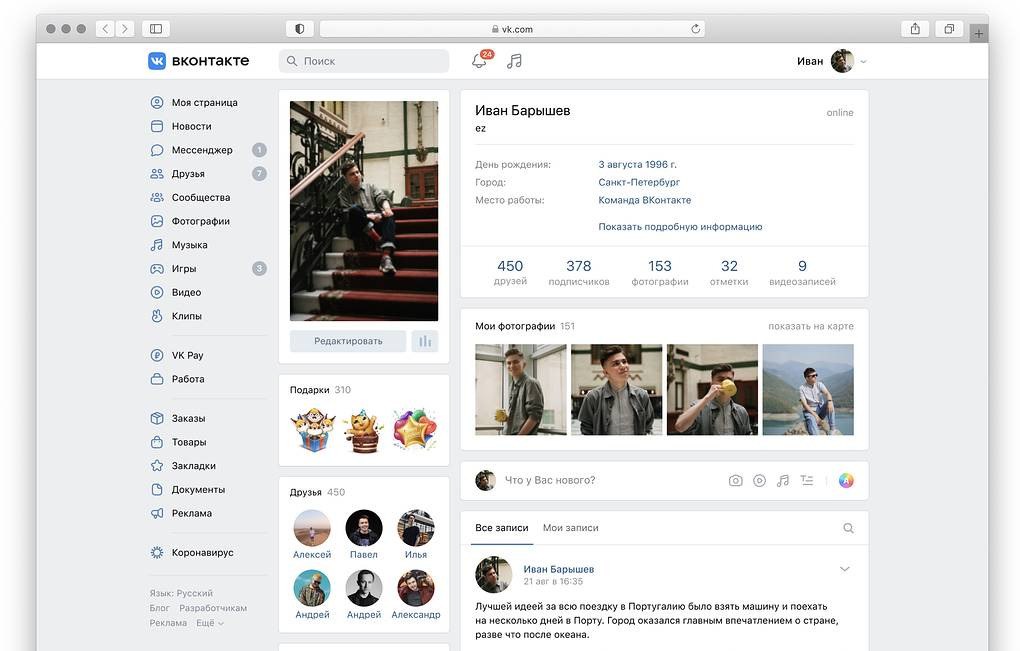Click the Safari vk.com address bar
The width and height of the screenshot is (1020, 651).
(x=513, y=29)
